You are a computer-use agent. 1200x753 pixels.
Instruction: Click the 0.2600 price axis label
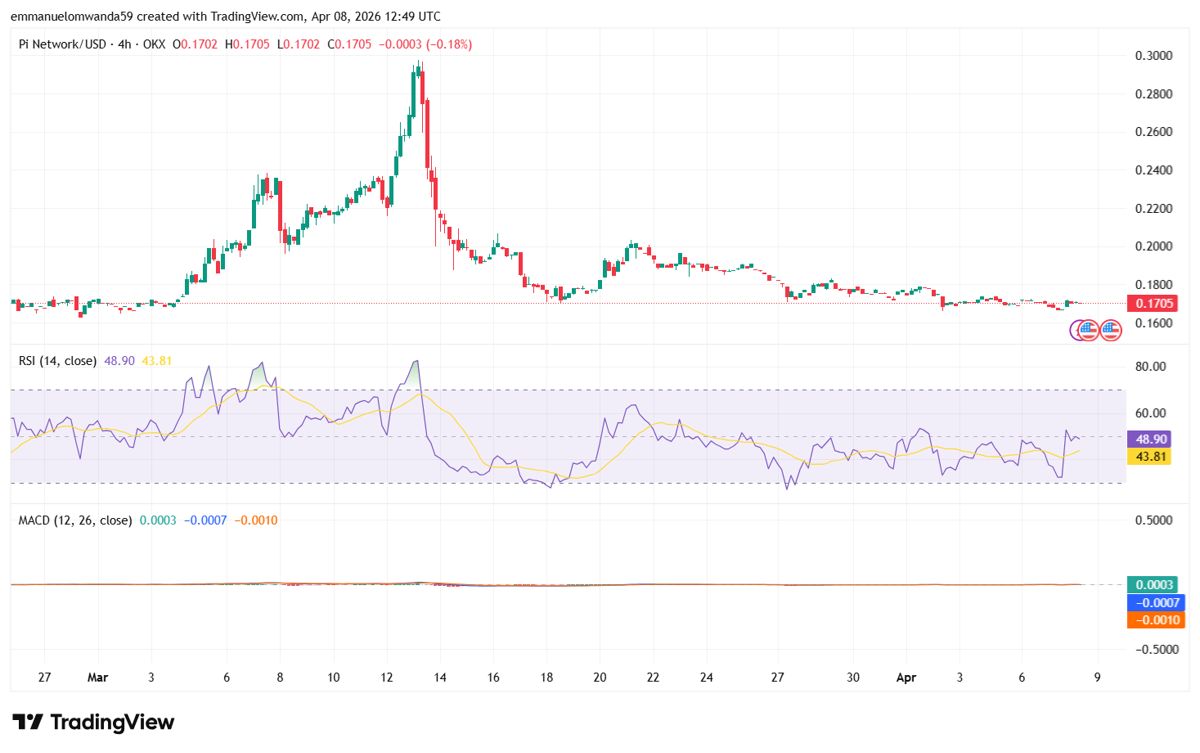[x=1153, y=132]
